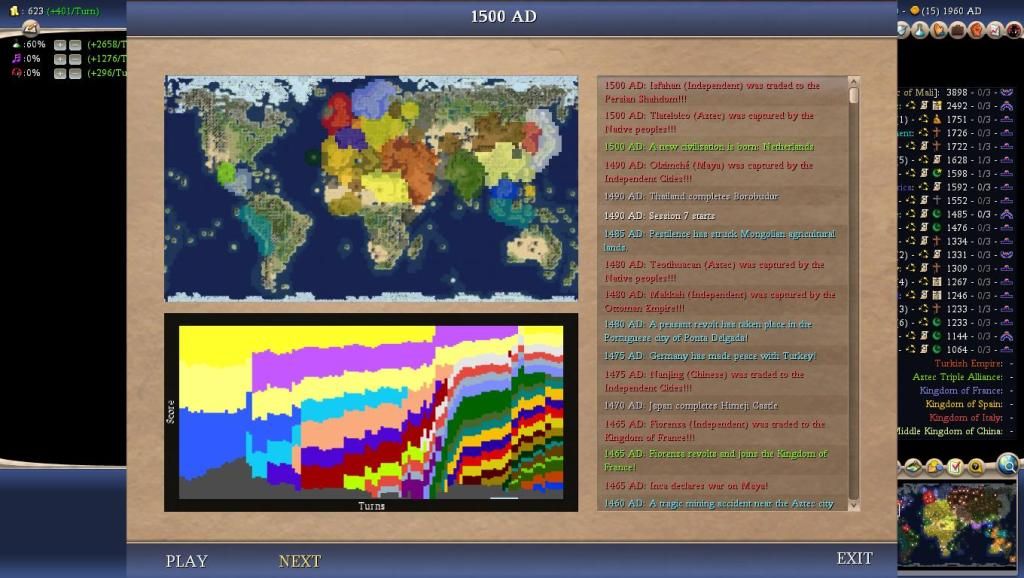Decrease espionage rate with its minus button
This screenshot has height=578, width=1024.
75,74
